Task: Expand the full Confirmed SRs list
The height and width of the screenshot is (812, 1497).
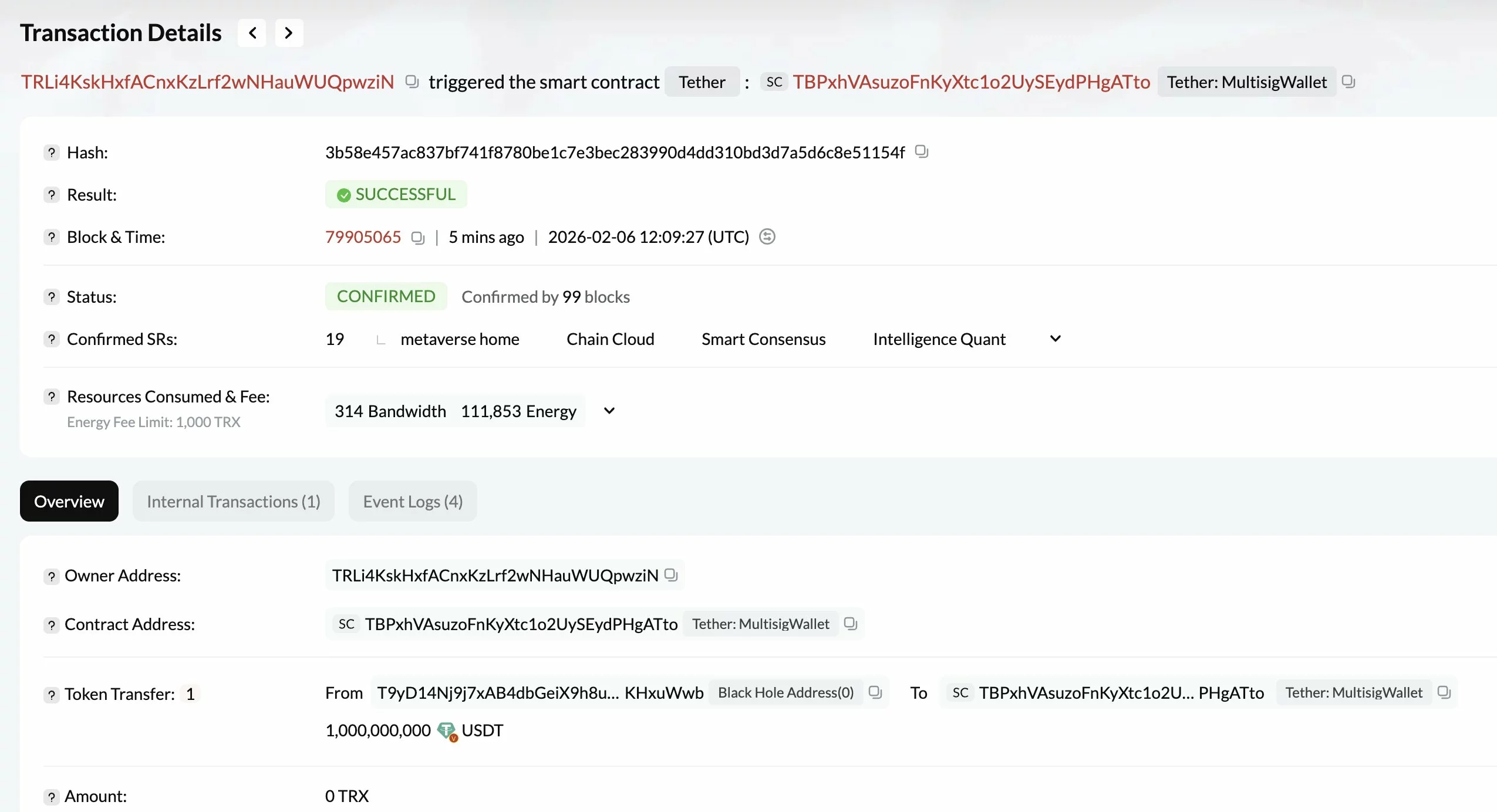Action: (x=1054, y=339)
